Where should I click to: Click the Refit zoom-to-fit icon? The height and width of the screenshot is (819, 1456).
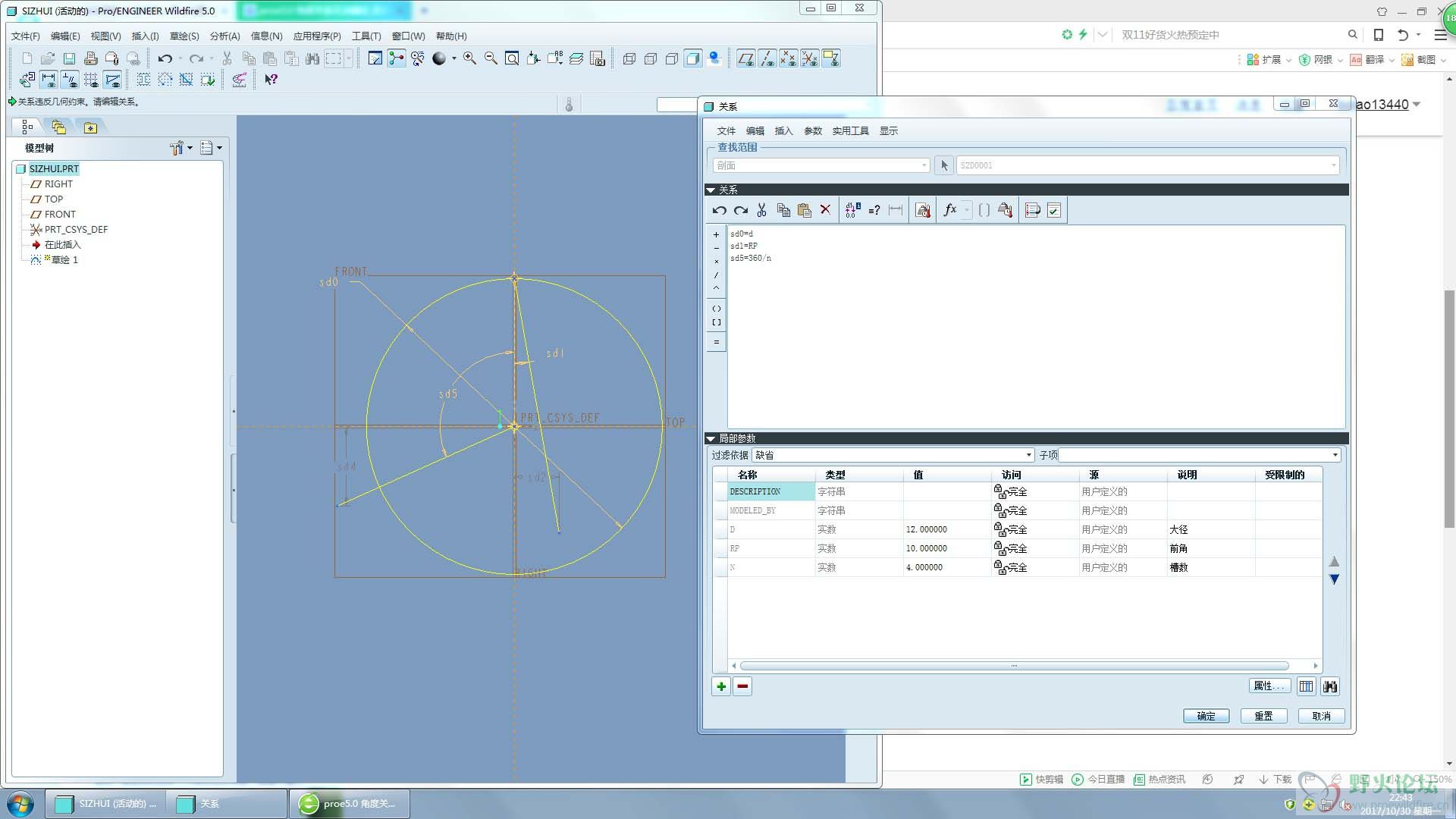tap(512, 58)
